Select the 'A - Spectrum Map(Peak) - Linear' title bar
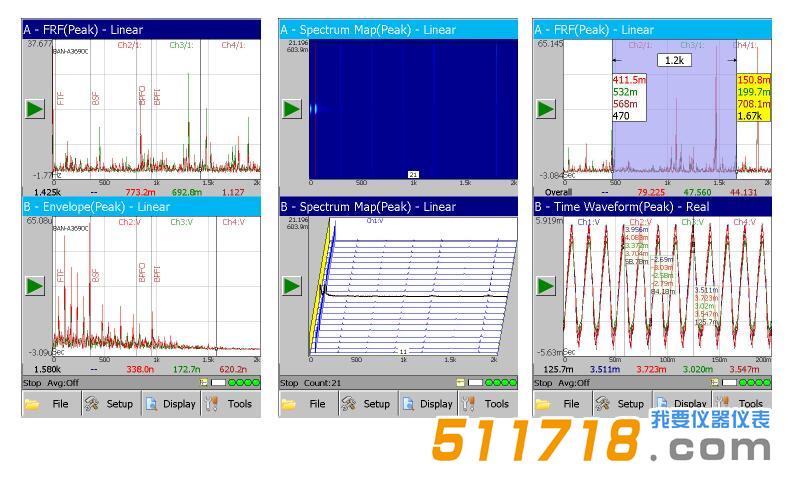 coord(397,30)
